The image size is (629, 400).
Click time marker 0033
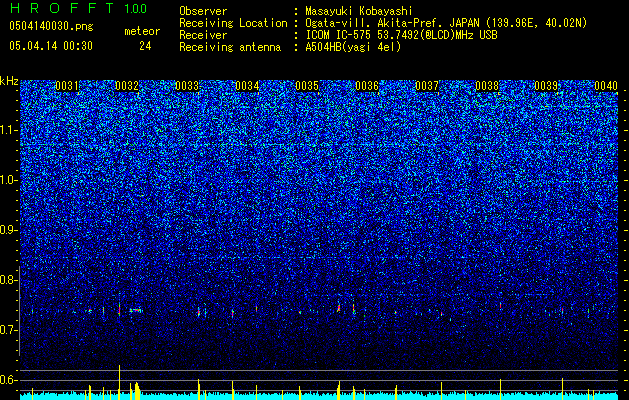pos(187,86)
